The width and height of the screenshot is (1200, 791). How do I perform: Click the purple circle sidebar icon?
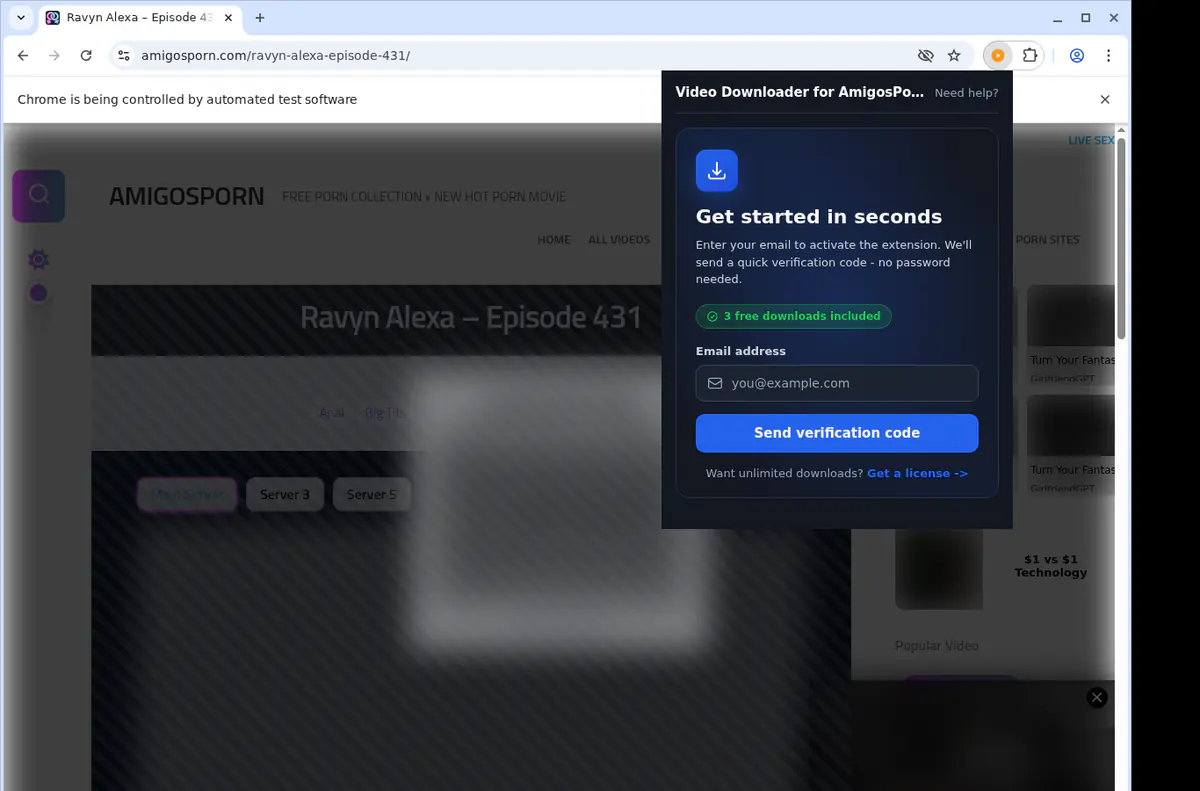tap(38, 293)
